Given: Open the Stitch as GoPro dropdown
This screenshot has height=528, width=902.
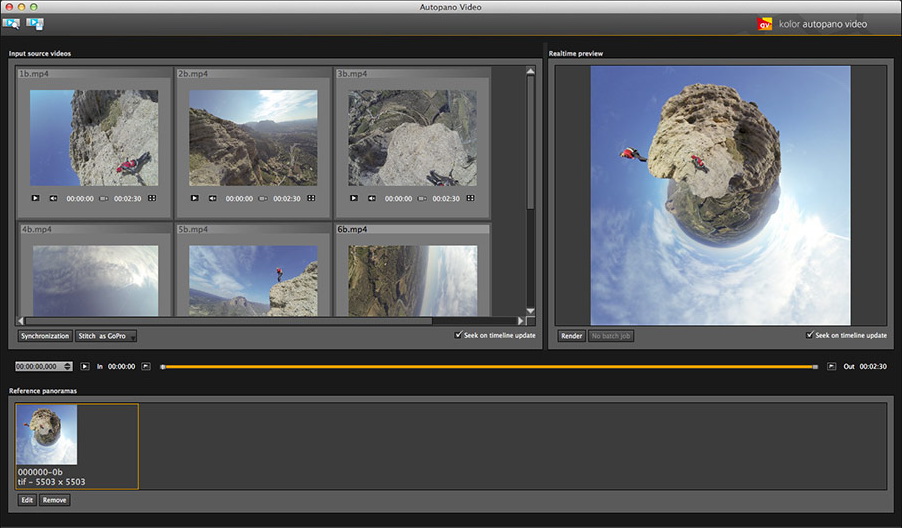Looking at the screenshot, I should (106, 336).
